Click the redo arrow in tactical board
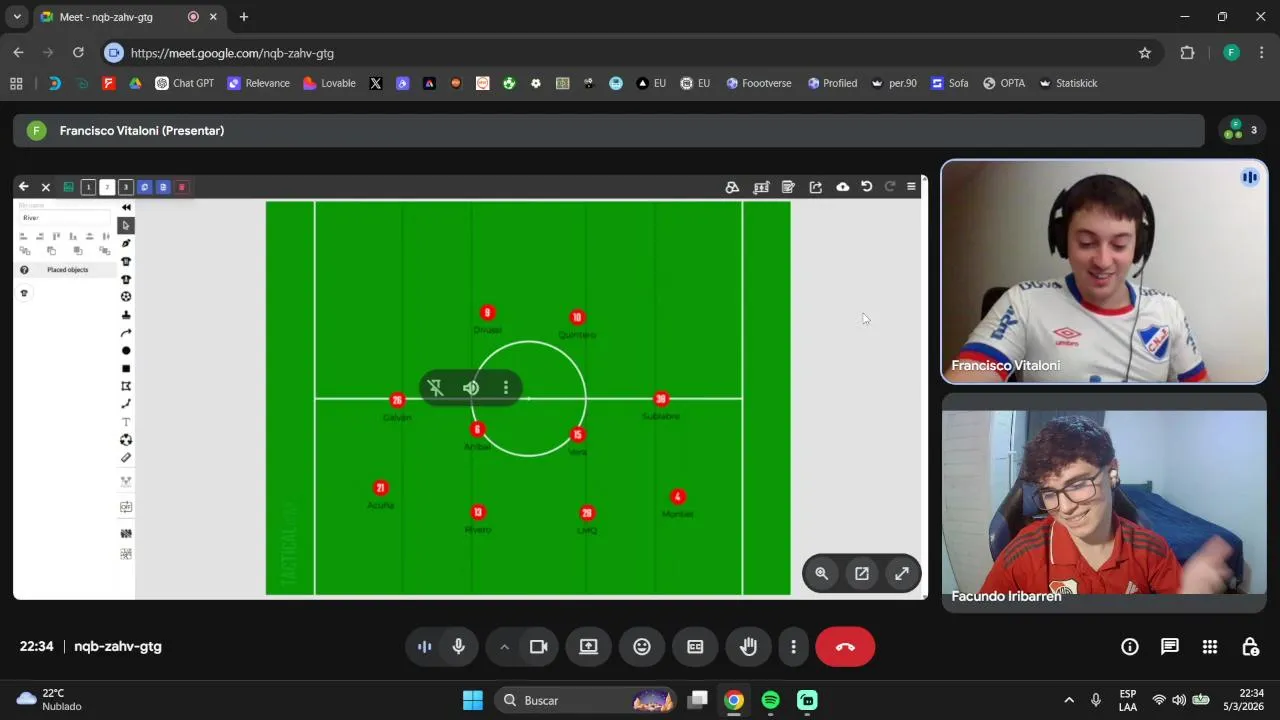This screenshot has width=1280, height=720. click(x=889, y=187)
